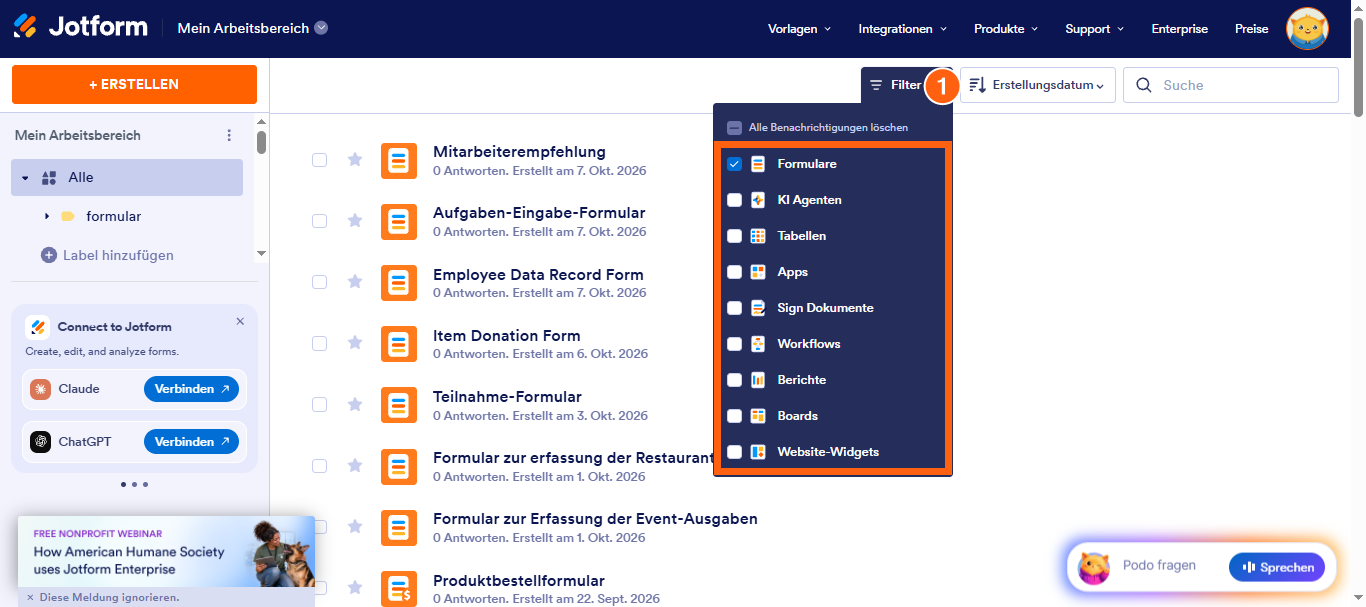1366x607 pixels.
Task: Click the Apps icon in filter
Action: [758, 272]
